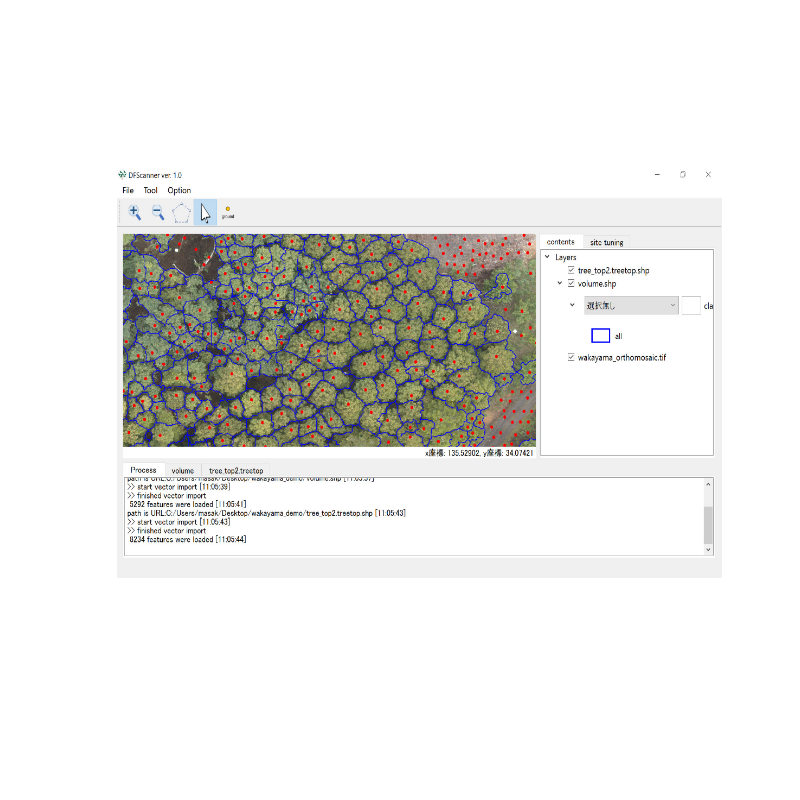Screen dimensions: 800x800
Task: Minimize the DFScanner window
Action: pos(657,174)
